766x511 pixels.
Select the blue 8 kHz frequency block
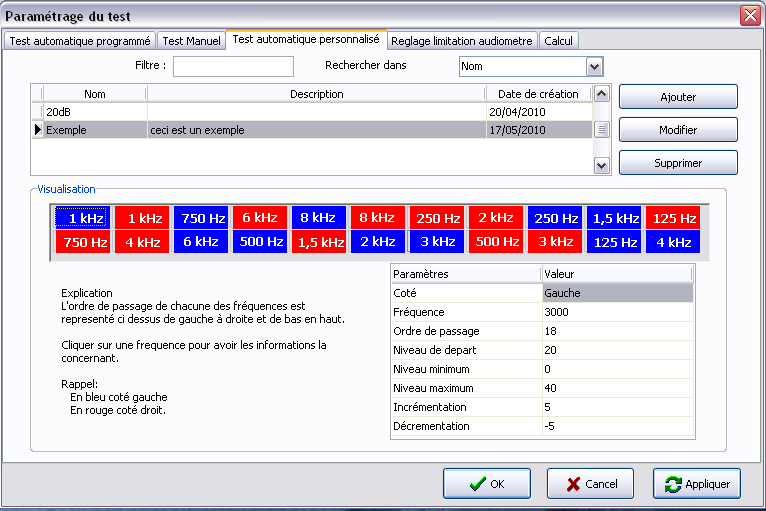click(x=319, y=218)
